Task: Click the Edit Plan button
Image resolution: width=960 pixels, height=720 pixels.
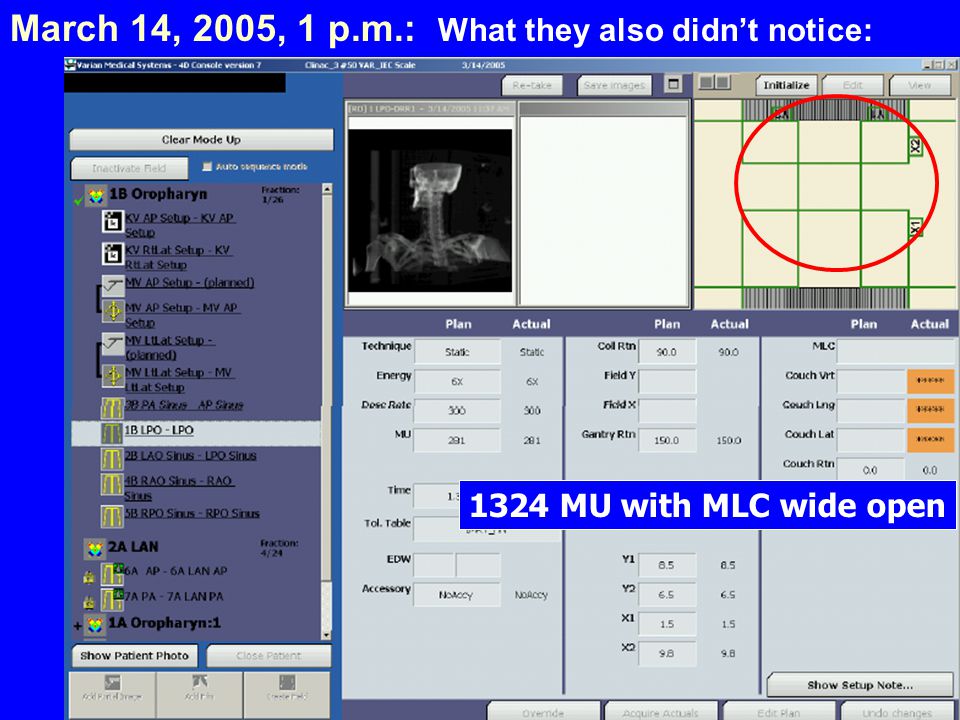Action: 778,712
